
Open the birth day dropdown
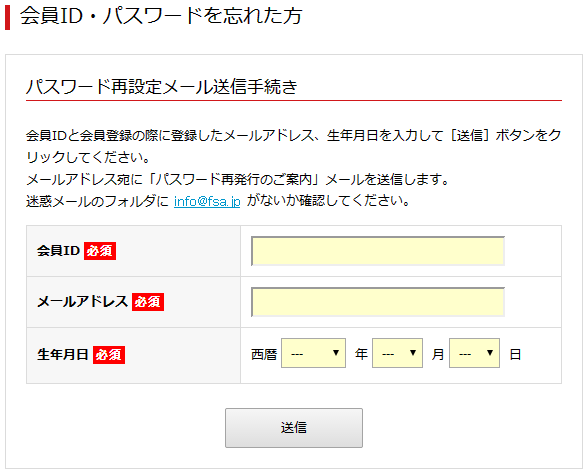[x=474, y=353]
